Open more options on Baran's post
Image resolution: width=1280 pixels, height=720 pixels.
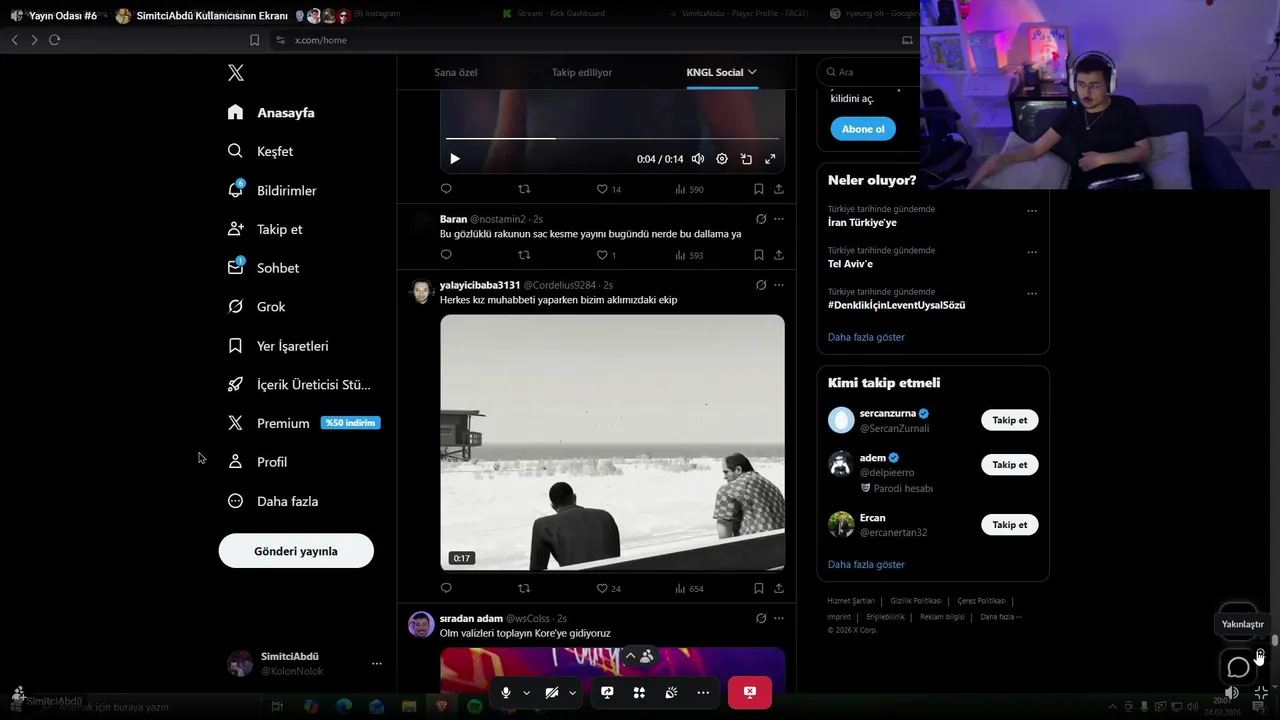pos(779,219)
